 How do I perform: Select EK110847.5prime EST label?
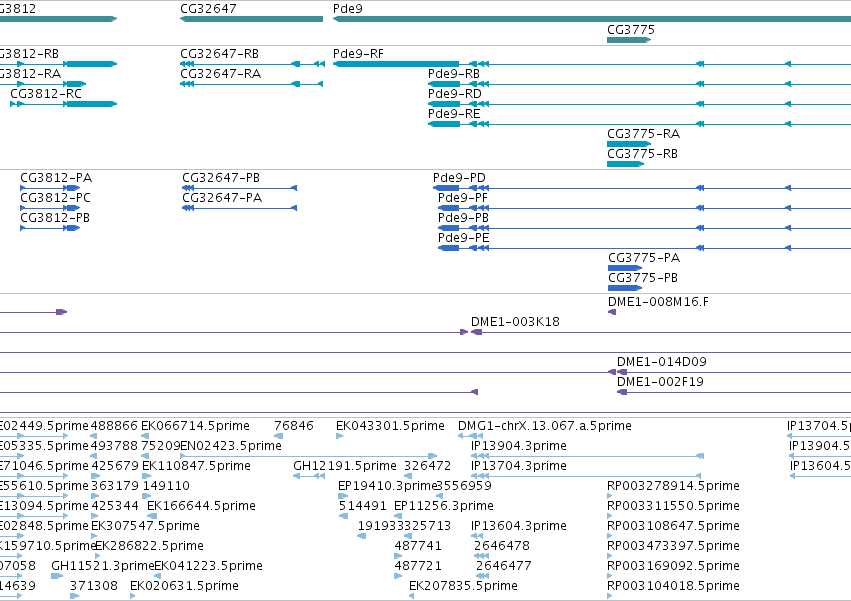[x=196, y=466]
